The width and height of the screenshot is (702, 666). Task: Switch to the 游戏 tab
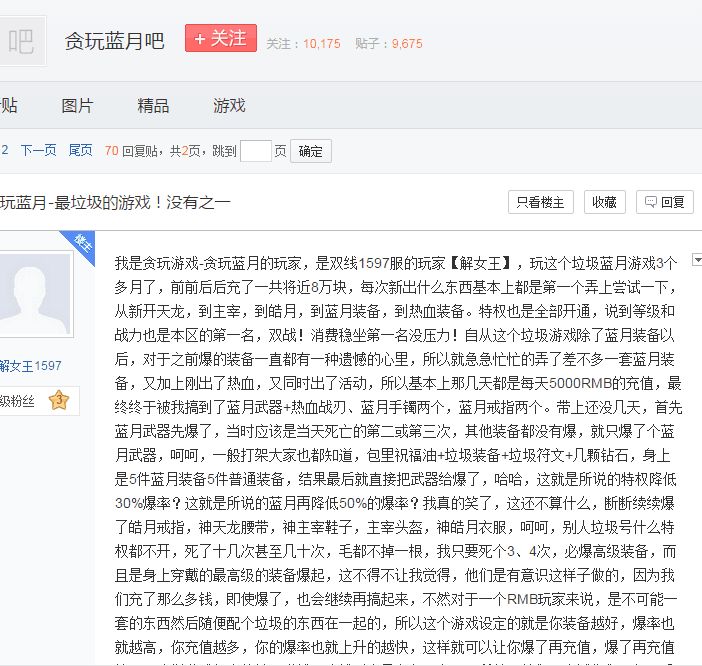[229, 106]
